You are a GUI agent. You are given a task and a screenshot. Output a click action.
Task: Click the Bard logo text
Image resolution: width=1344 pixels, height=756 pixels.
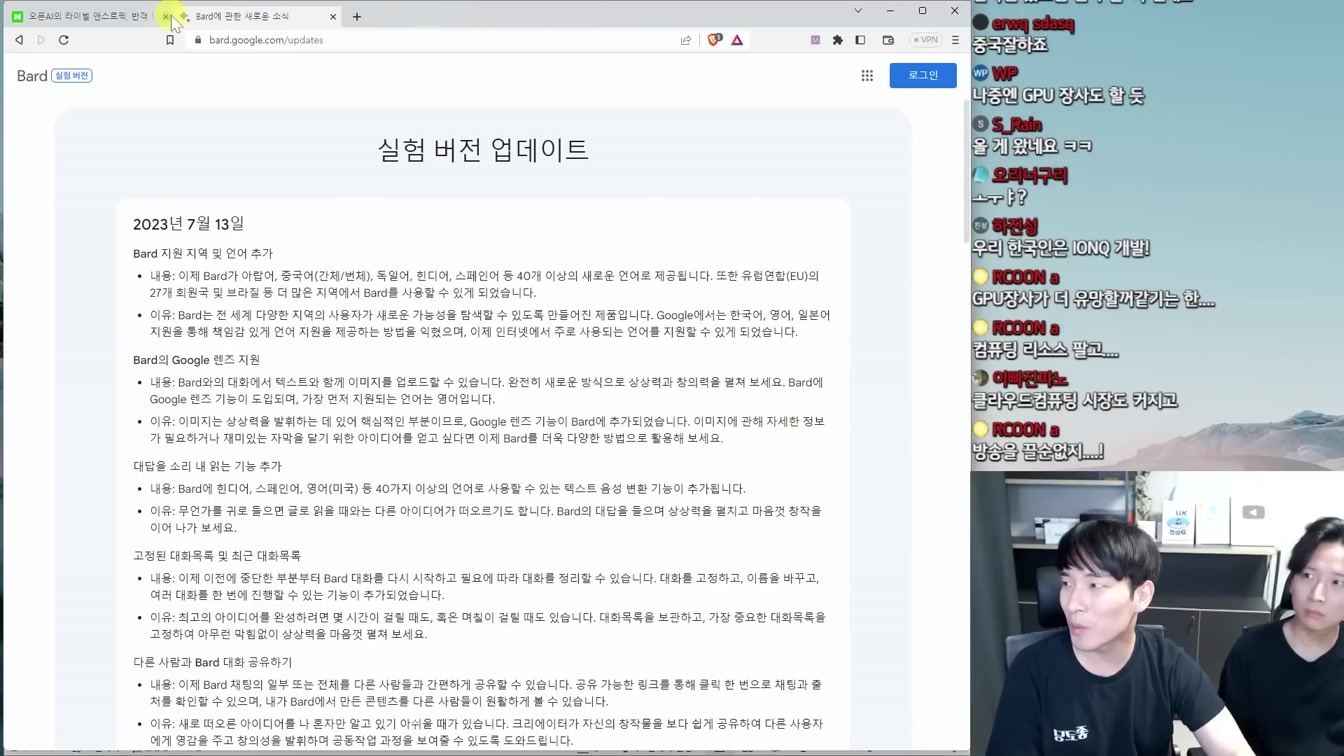(x=32, y=76)
